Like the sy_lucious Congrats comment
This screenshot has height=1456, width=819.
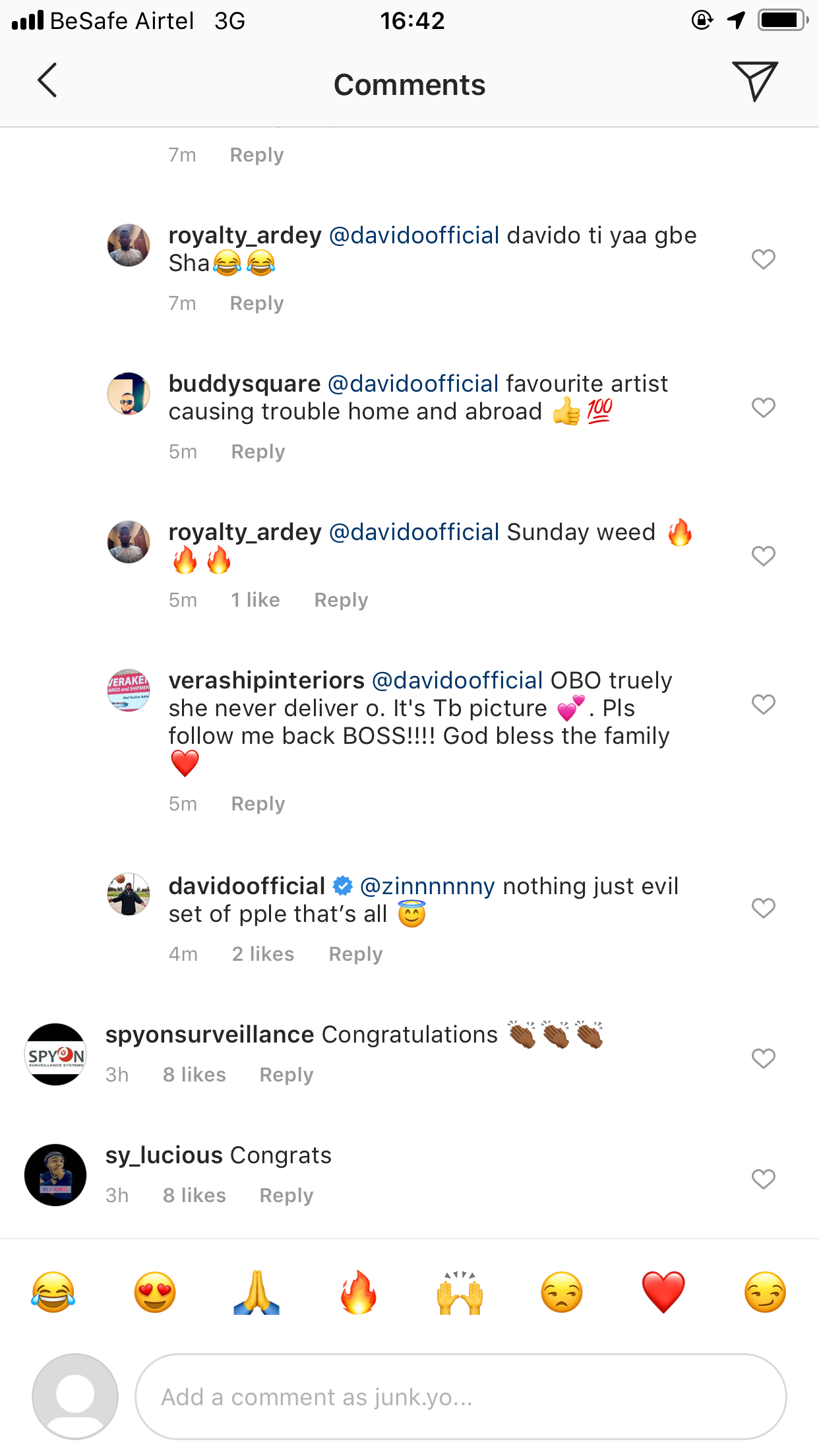pos(764,1178)
